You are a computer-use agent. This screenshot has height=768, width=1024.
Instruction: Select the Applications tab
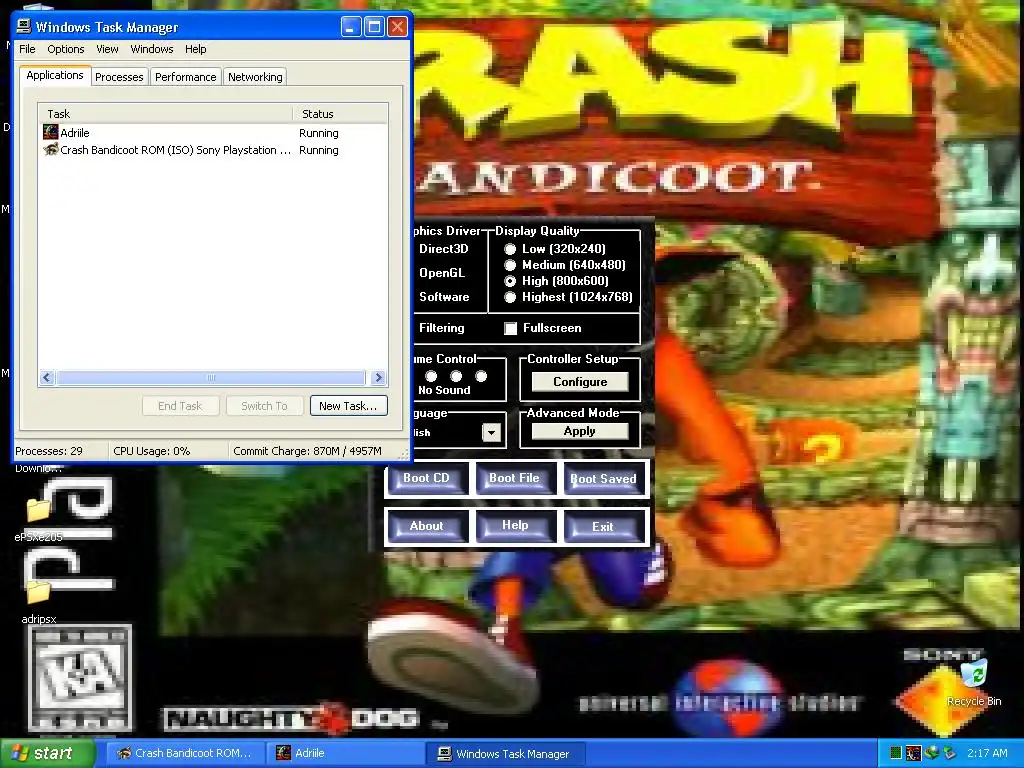point(55,75)
